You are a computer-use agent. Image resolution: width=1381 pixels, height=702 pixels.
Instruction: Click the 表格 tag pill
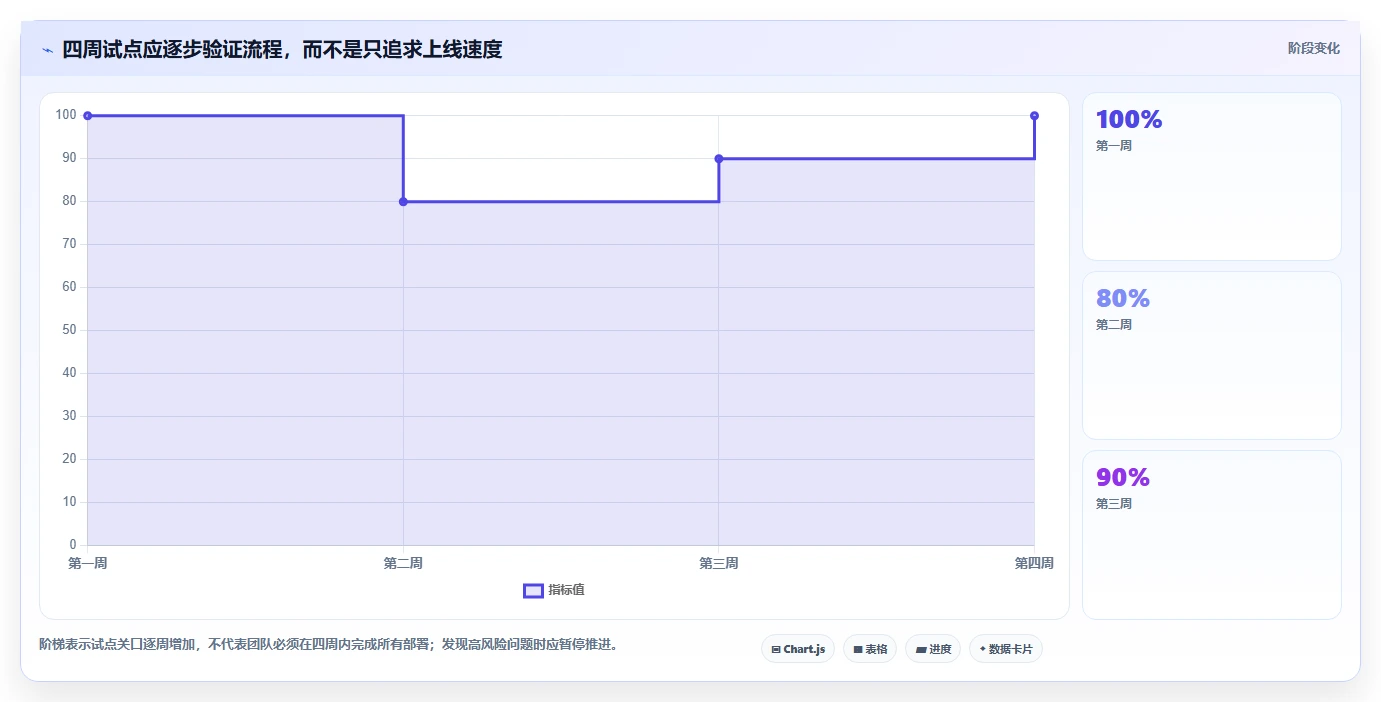tap(870, 649)
